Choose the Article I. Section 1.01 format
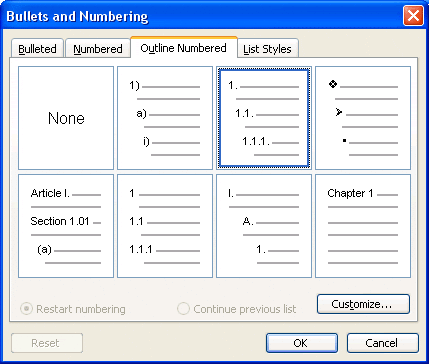This screenshot has height=364, width=429. 66,226
